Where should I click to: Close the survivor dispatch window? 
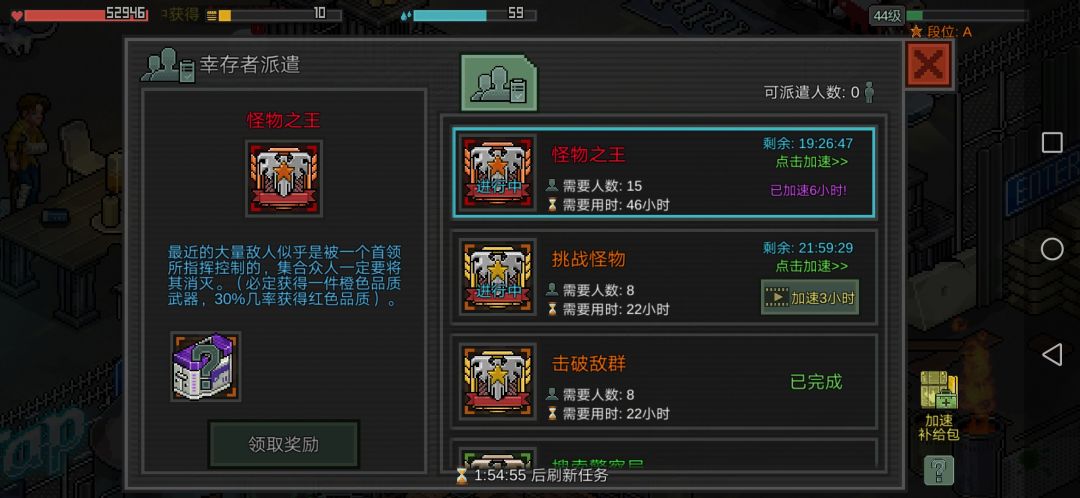pyautogui.click(x=928, y=65)
